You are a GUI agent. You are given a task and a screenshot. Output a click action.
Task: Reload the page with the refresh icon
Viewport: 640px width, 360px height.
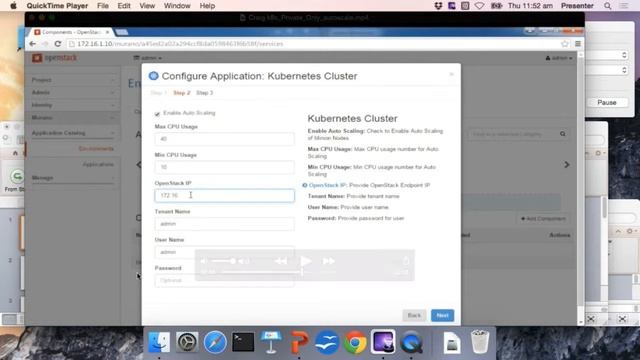pos(58,44)
